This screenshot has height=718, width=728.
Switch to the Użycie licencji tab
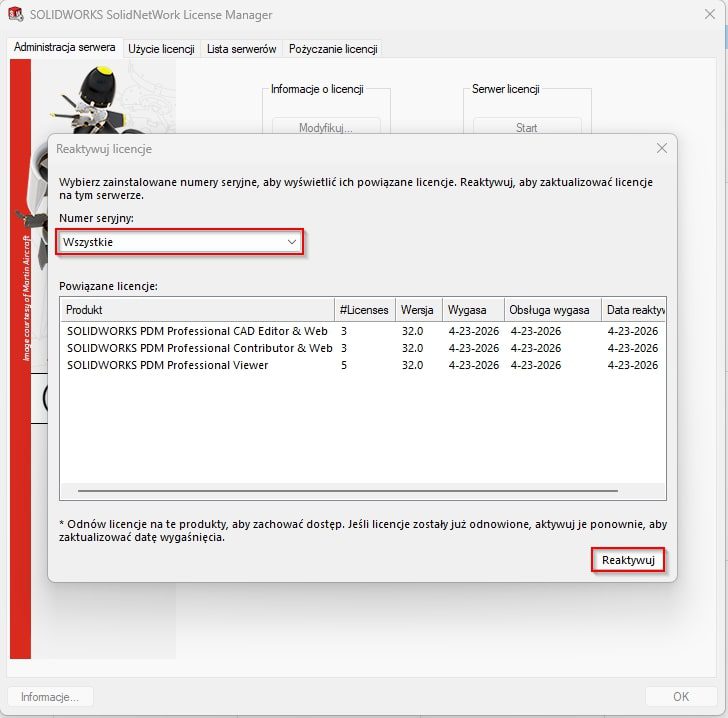click(161, 49)
